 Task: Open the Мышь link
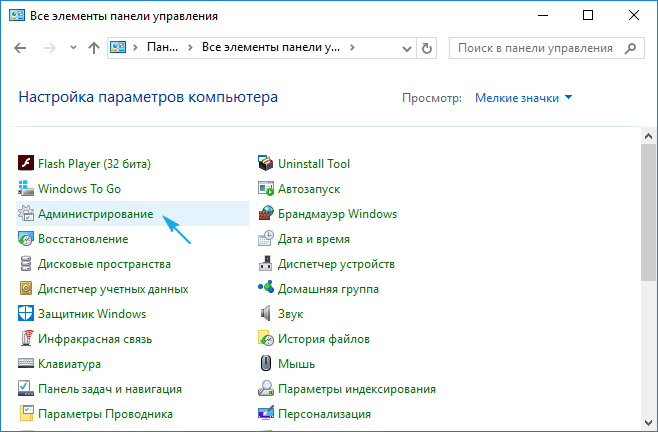tap(296, 364)
